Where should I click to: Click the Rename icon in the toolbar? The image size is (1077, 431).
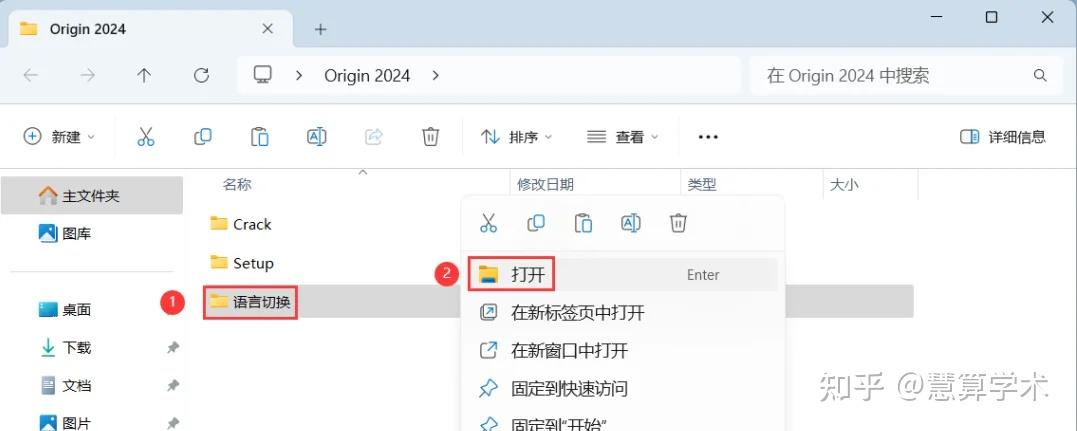click(316, 137)
